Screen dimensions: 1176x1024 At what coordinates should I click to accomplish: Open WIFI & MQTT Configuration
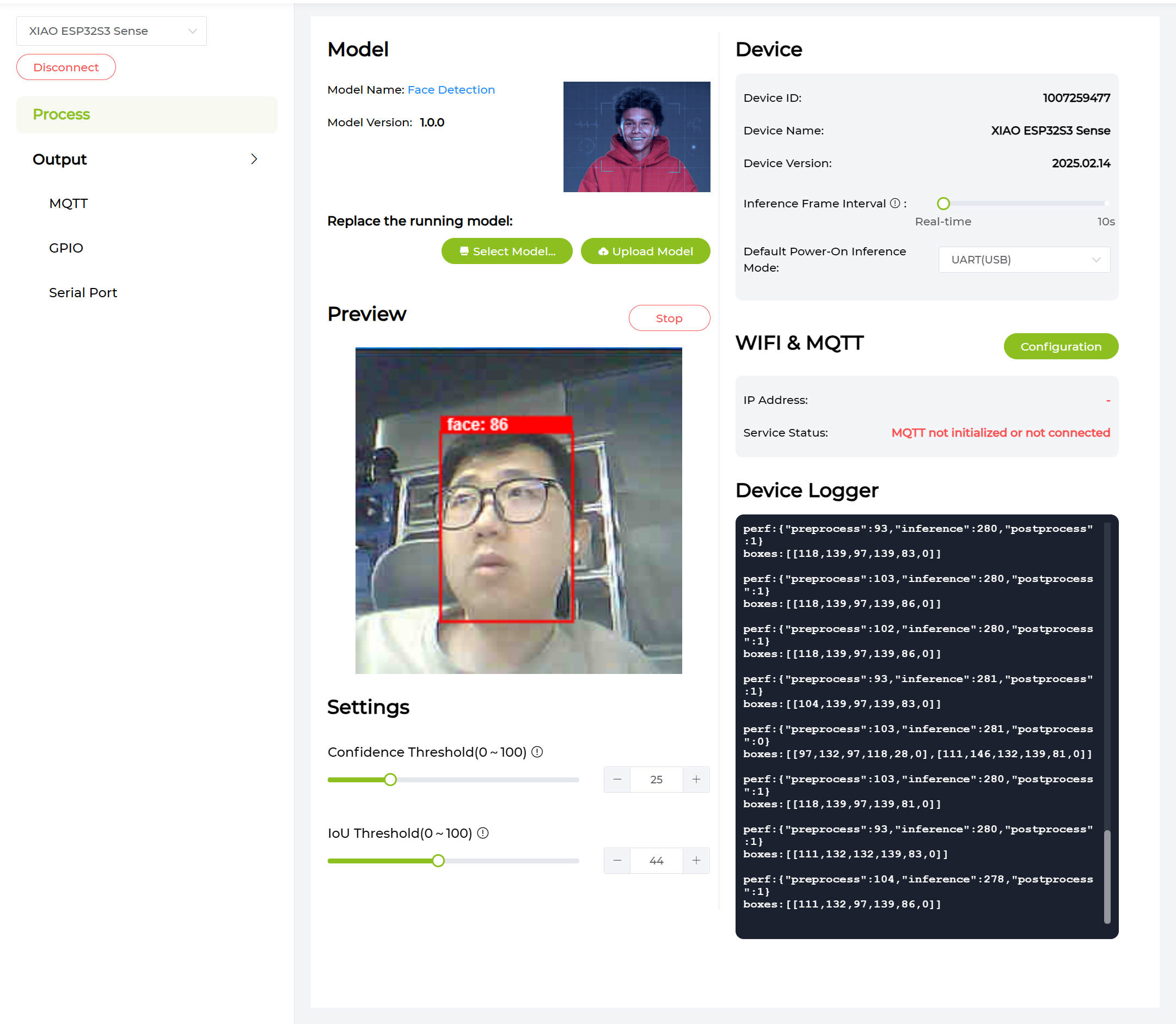click(x=1061, y=346)
